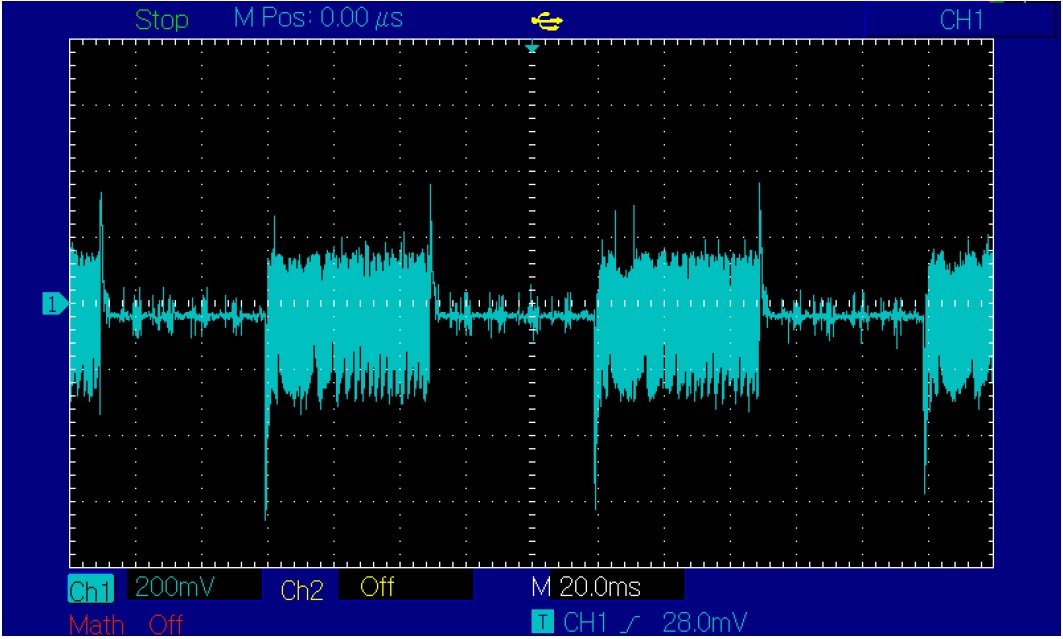This screenshot has width=1063, height=639.
Task: Click the yellow Ch2 label
Action: point(301,590)
